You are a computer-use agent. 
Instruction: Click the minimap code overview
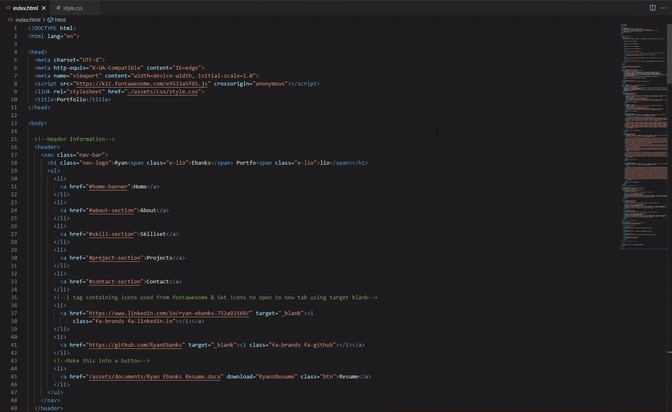[x=642, y=136]
